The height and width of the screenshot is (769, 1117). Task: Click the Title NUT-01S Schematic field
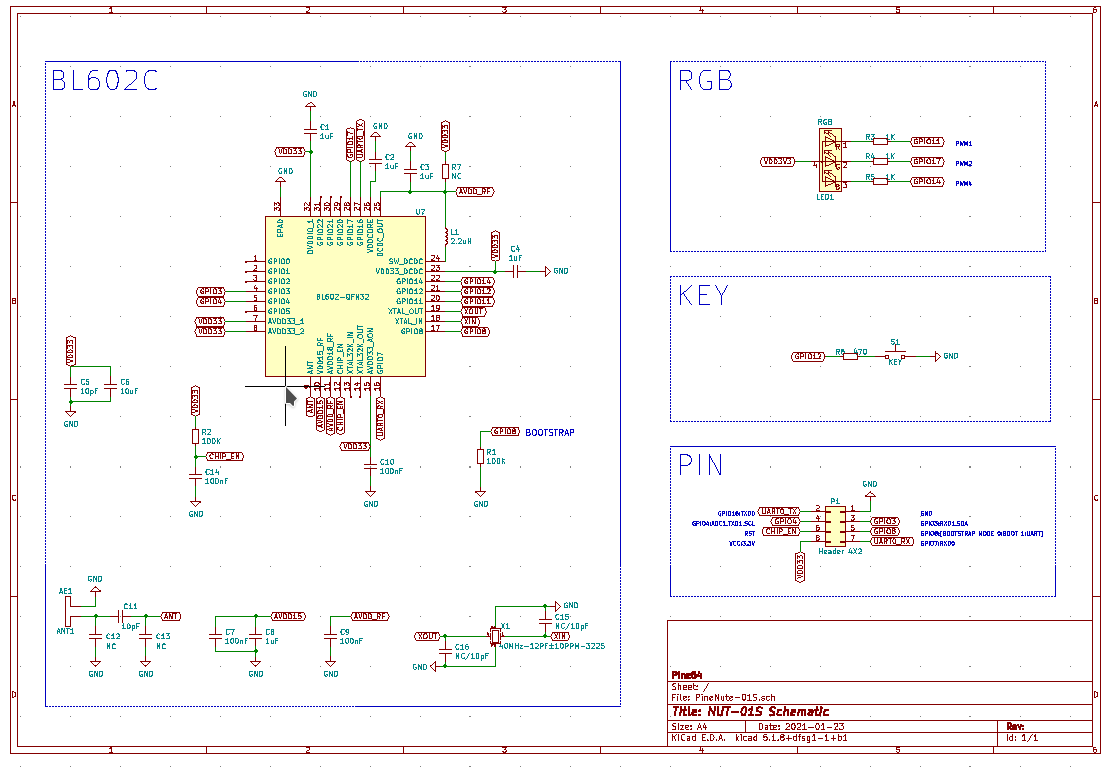[751, 711]
